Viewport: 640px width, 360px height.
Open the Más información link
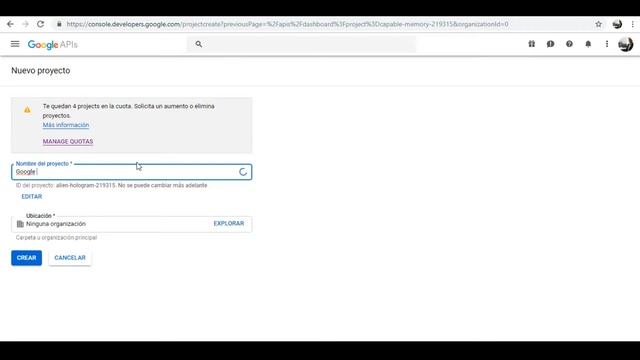(66, 125)
